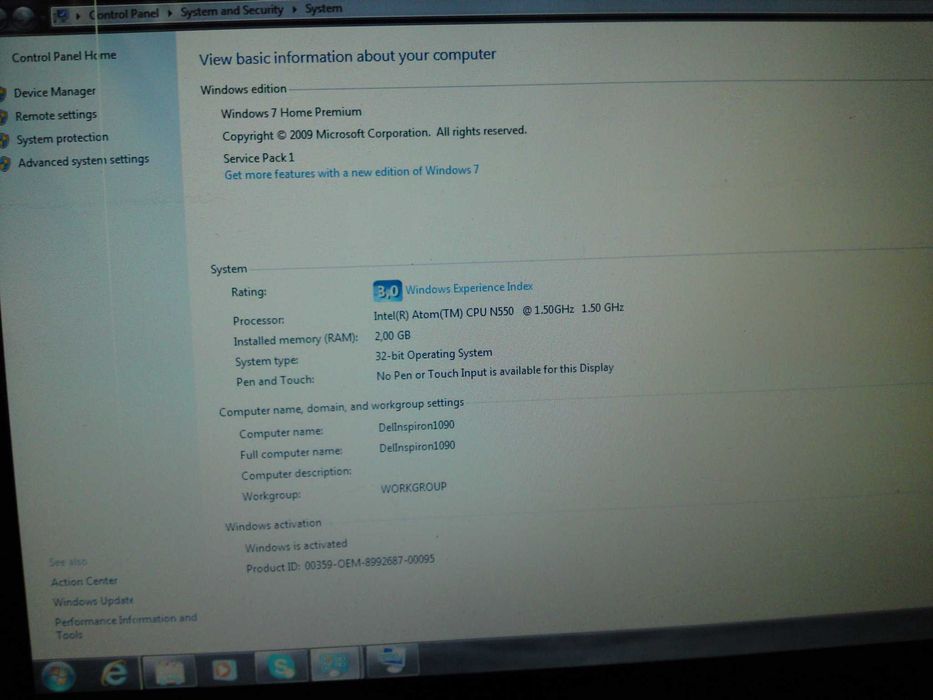Click Windows is activated text
The image size is (933, 700).
296,546
